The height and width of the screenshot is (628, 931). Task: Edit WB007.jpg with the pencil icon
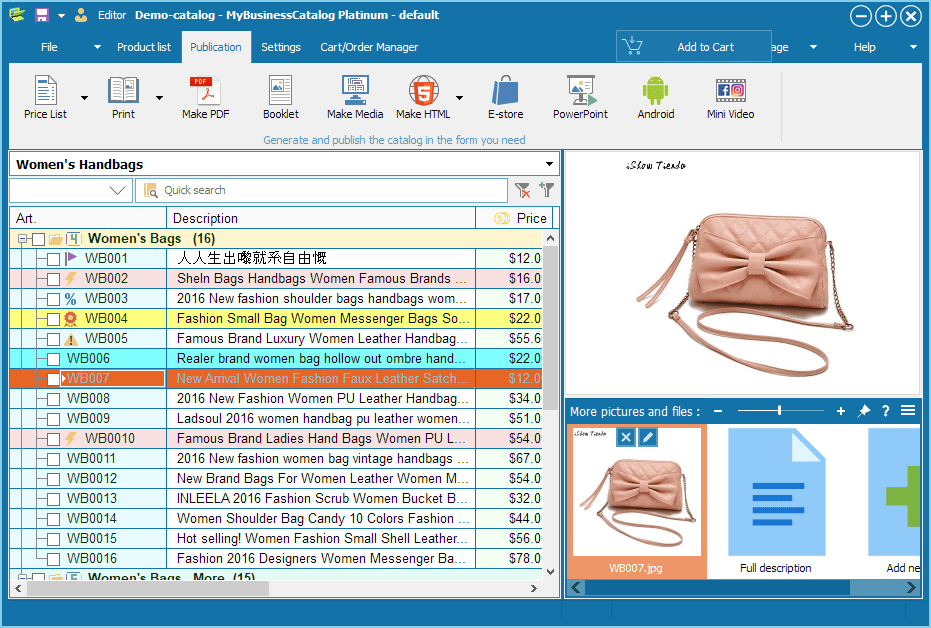tap(648, 437)
